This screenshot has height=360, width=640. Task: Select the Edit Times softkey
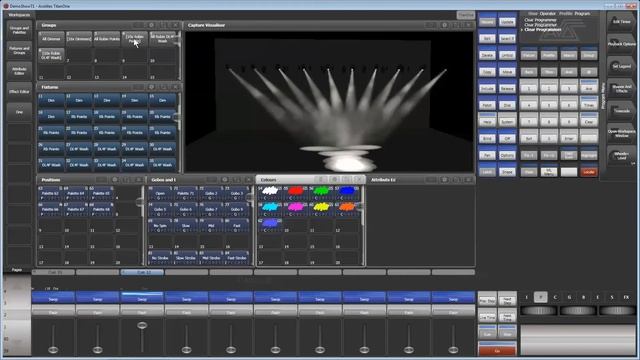[x=621, y=22]
